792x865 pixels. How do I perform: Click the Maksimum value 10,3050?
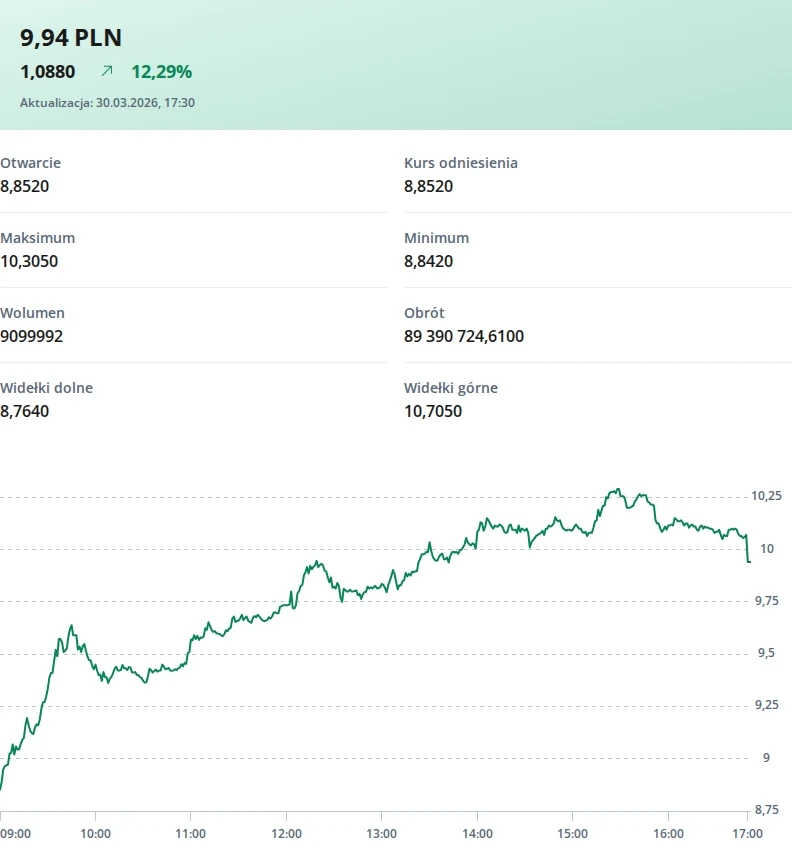coord(29,261)
